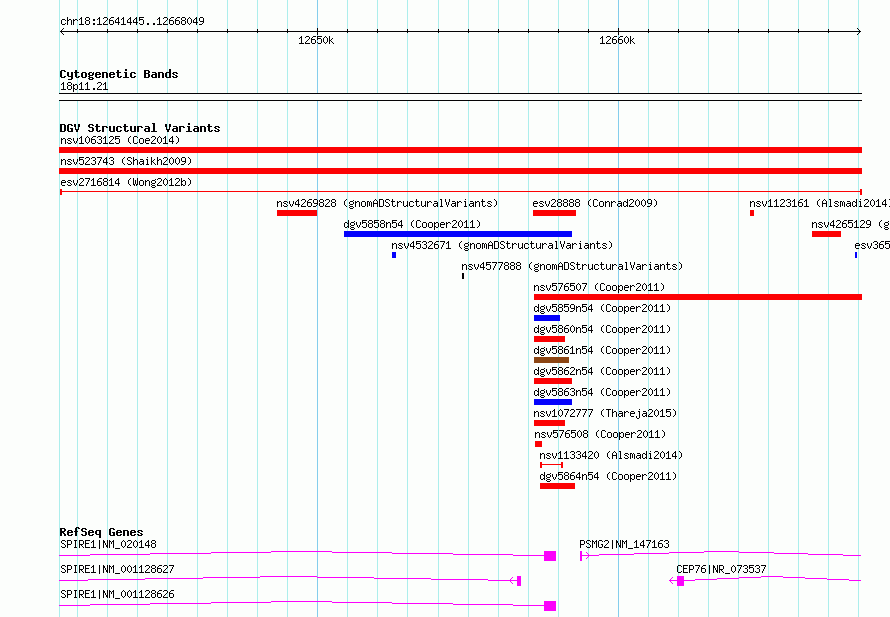This screenshot has width=890, height=617.
Task: Select the red bar of nsv1063125
Action: (x=460, y=150)
